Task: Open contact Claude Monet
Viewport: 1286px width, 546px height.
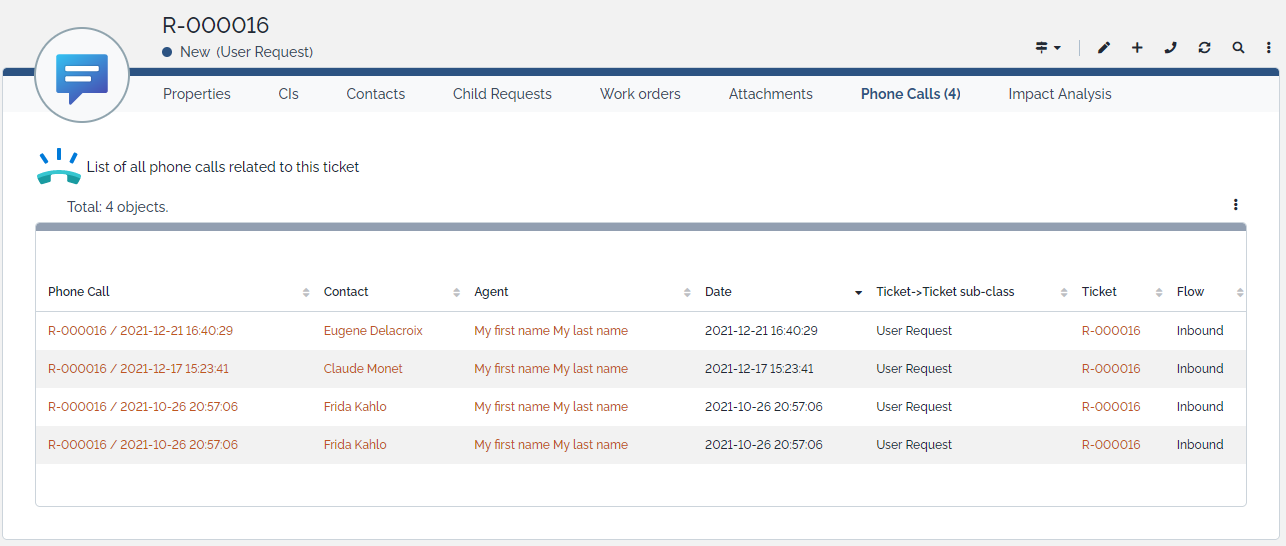Action: point(363,369)
